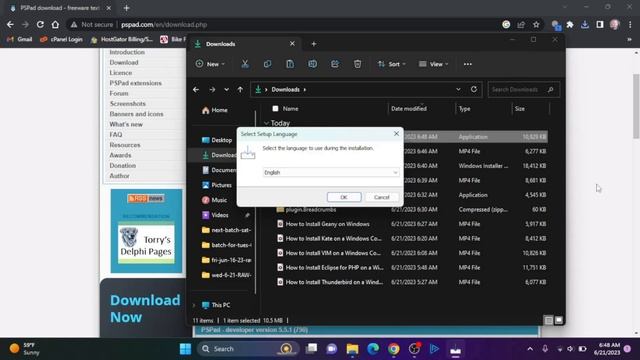This screenshot has height=360, width=640.
Task: Click Explorer up-one-level arrow
Action: coord(240,89)
